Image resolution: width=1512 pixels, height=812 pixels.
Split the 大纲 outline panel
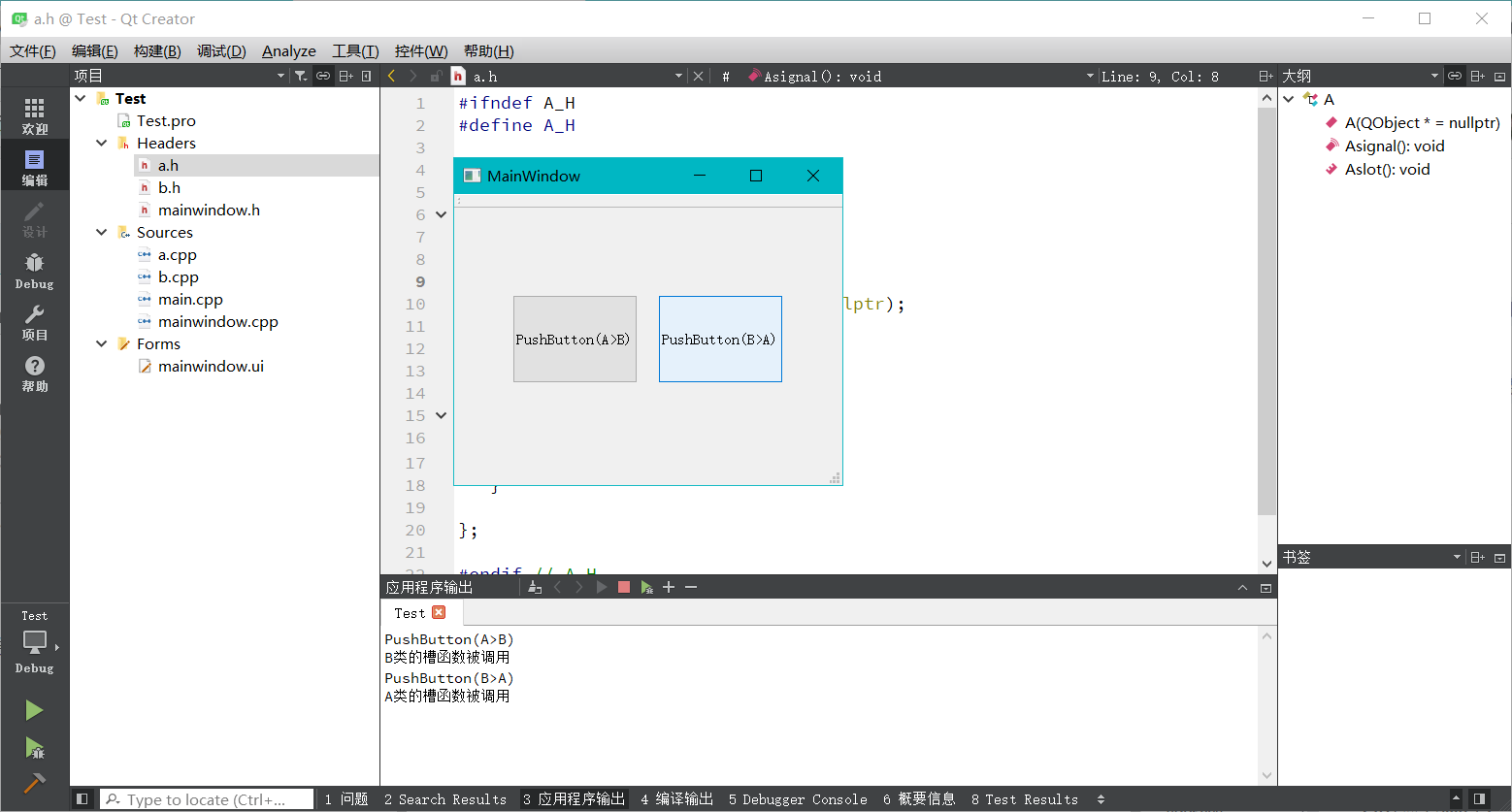pyautogui.click(x=1477, y=76)
